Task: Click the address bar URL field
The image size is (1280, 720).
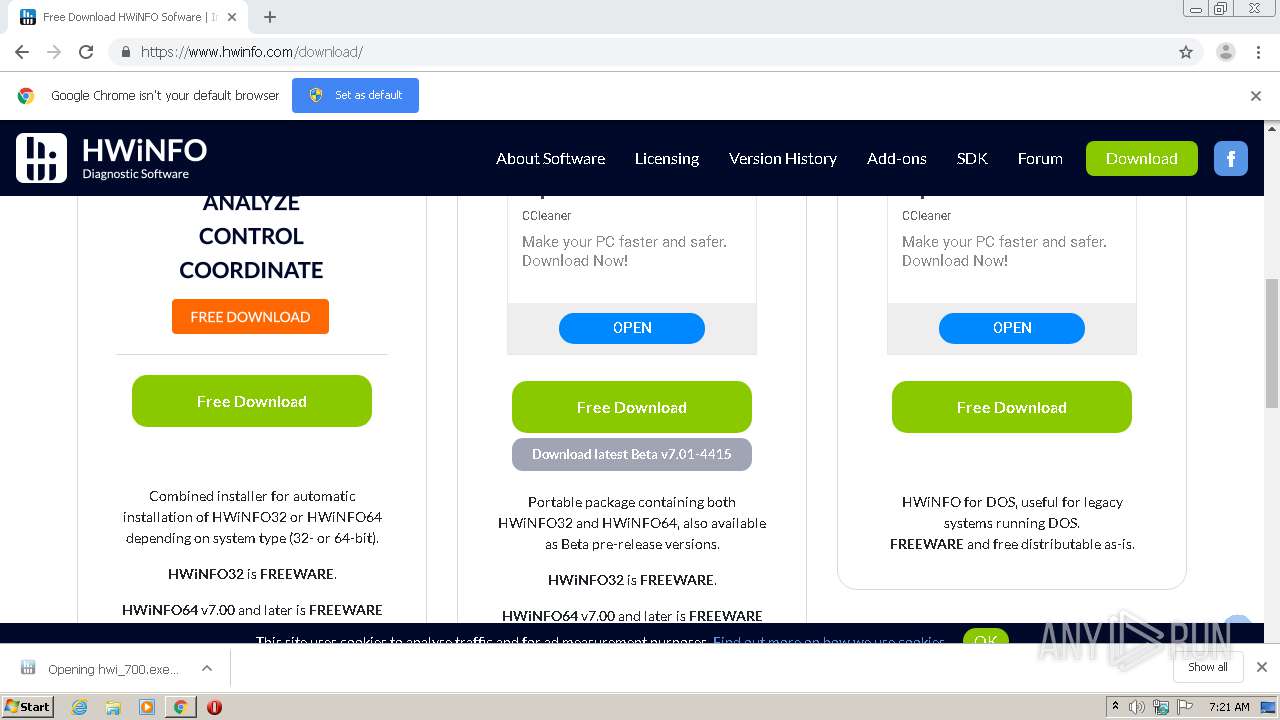Action: [x=640, y=52]
